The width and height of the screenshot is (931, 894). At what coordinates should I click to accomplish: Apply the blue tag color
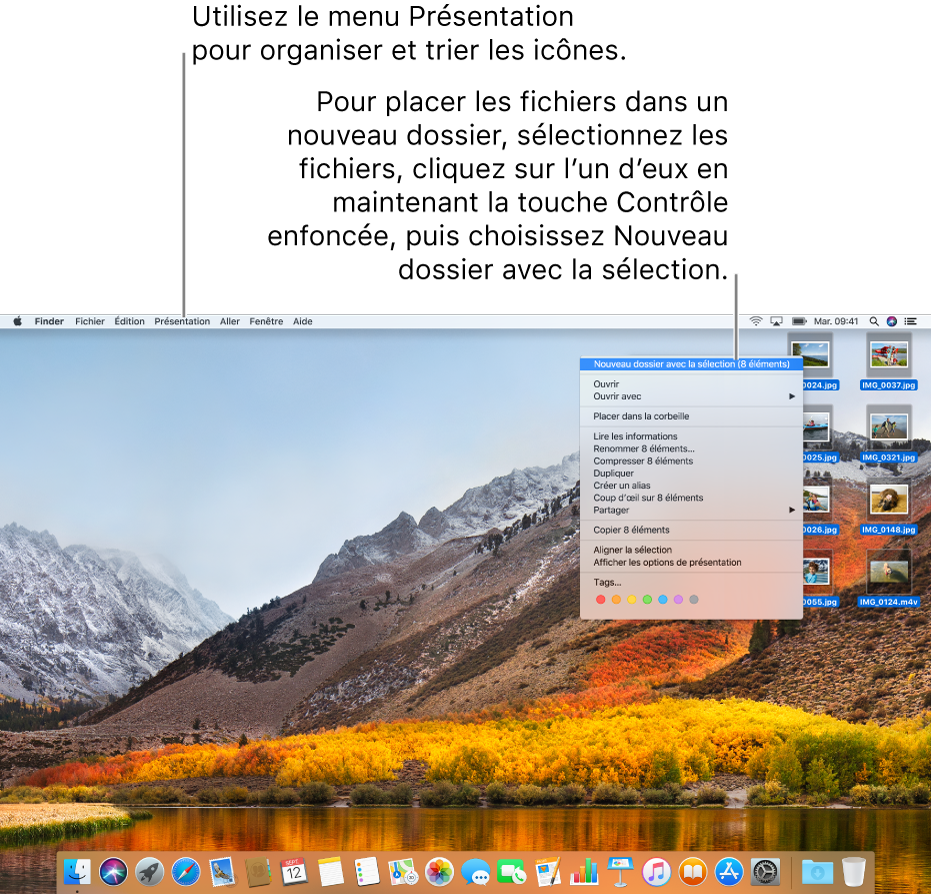[663, 600]
